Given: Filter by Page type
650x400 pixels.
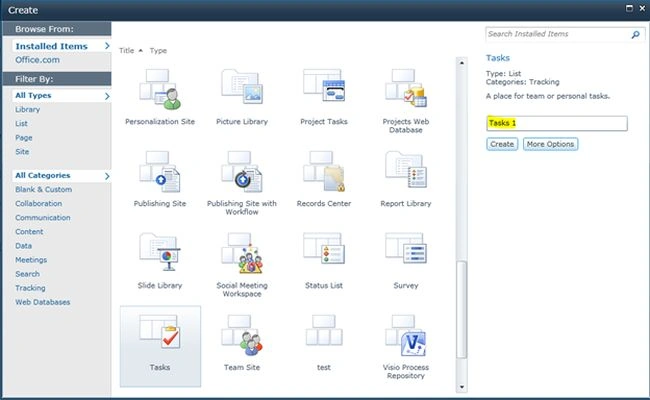Looking at the screenshot, I should click(x=24, y=138).
